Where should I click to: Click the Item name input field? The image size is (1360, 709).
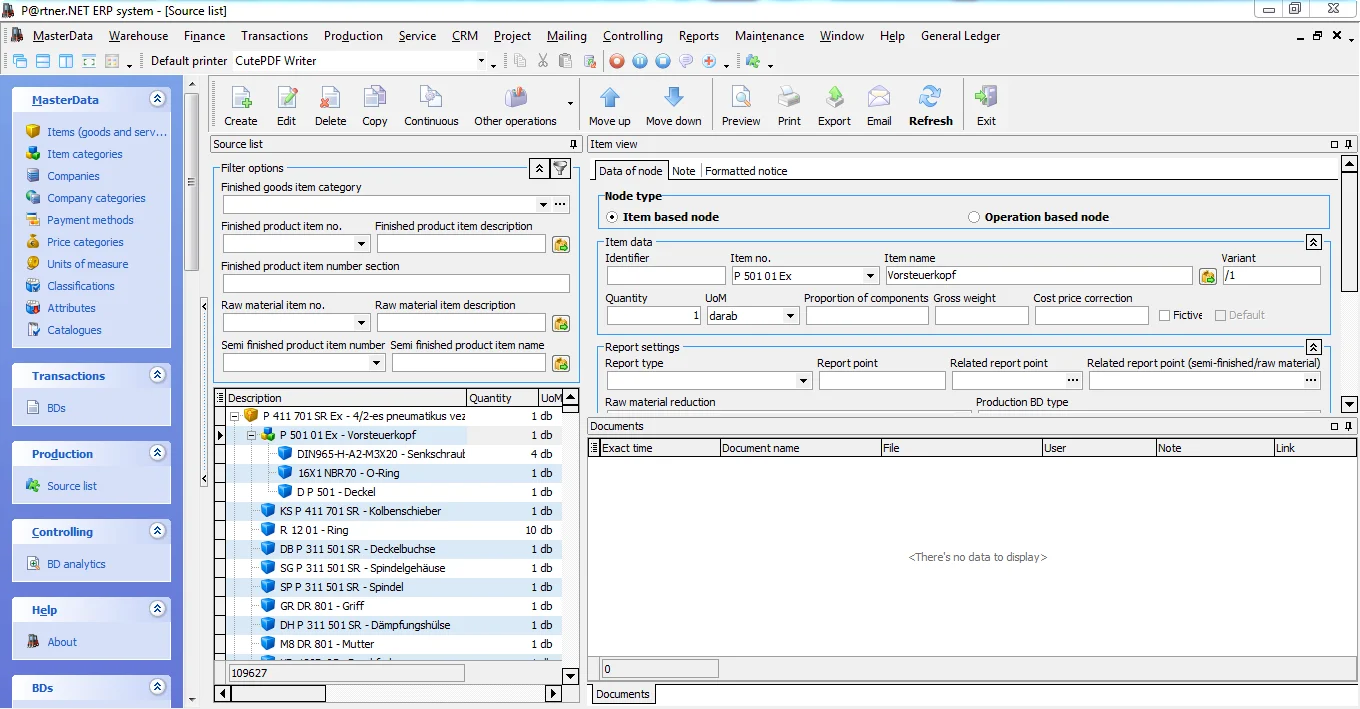coord(1038,276)
